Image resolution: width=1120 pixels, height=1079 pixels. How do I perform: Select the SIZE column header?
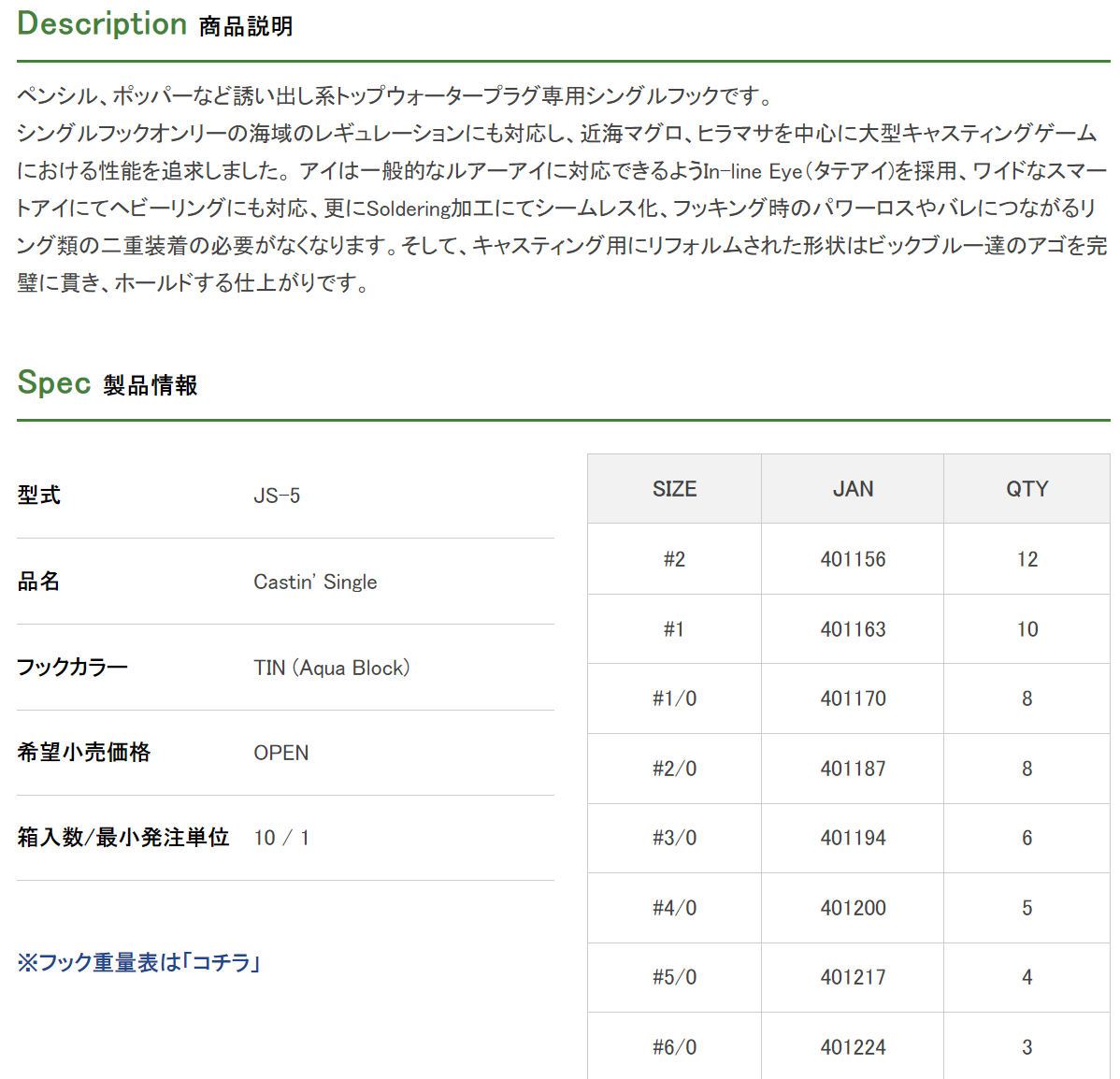tap(674, 489)
